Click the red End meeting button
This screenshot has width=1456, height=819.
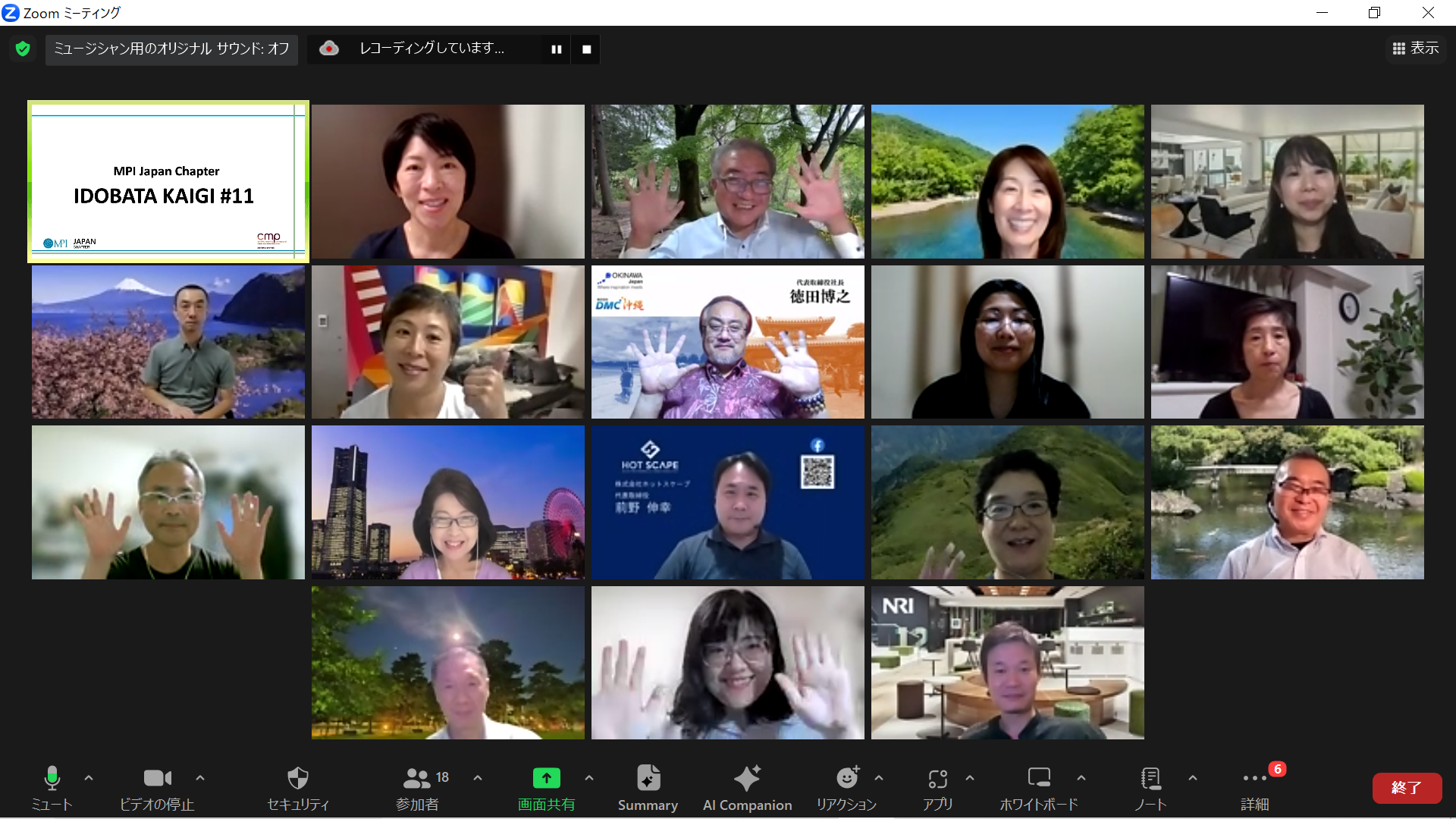pos(1406,788)
